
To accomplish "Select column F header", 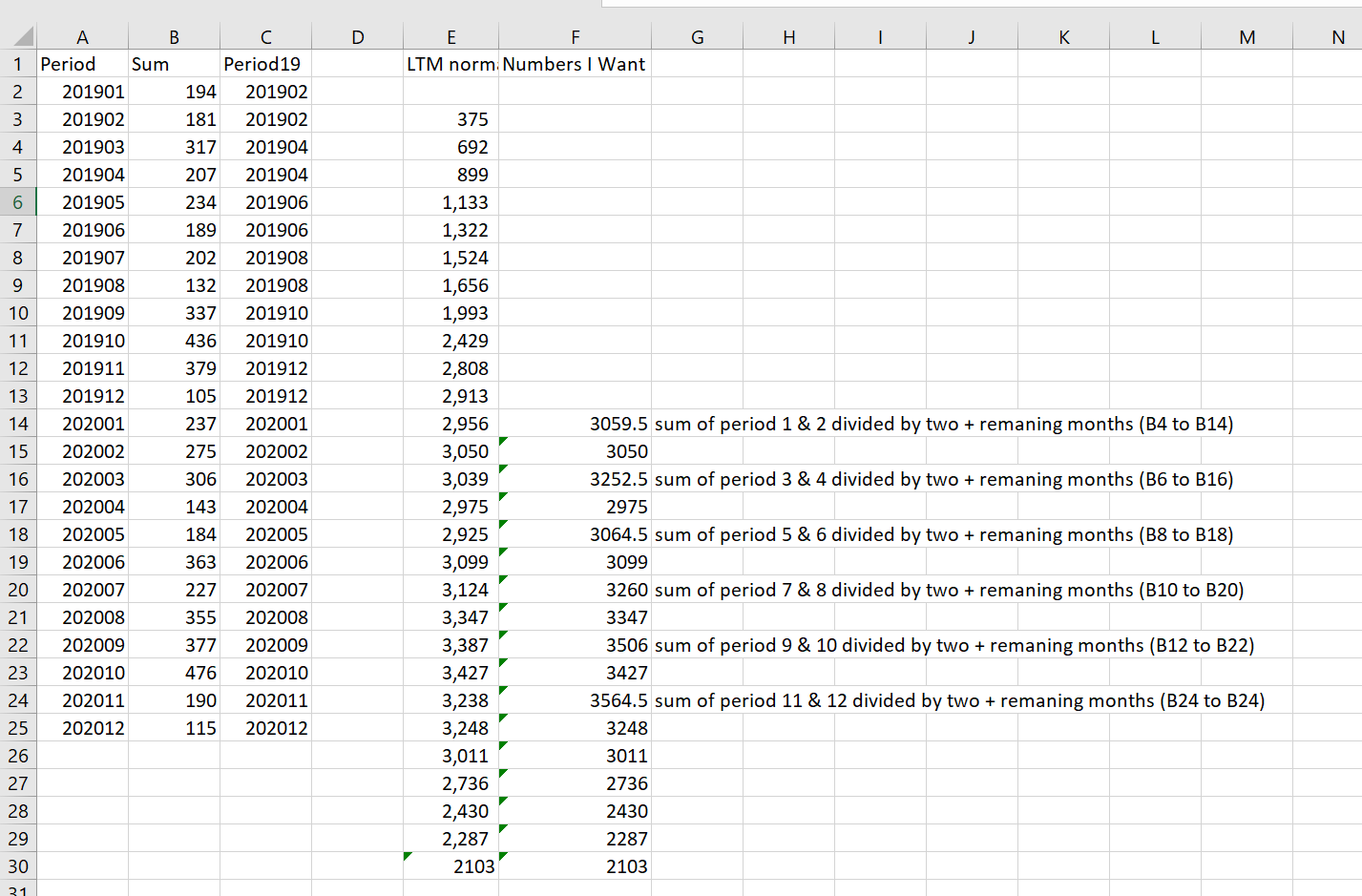I will (x=576, y=37).
